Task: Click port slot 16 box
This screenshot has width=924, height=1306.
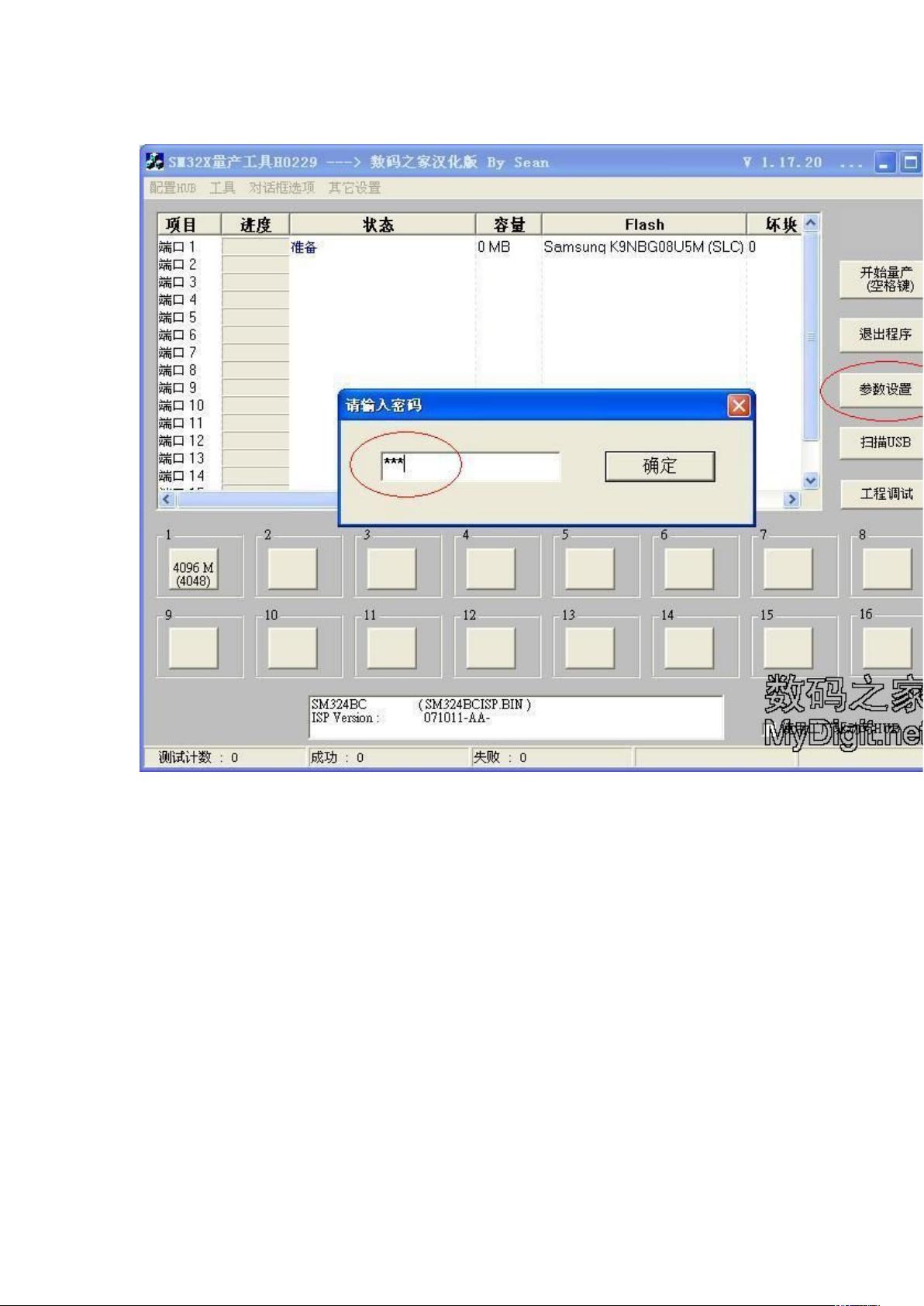Action: click(x=888, y=648)
